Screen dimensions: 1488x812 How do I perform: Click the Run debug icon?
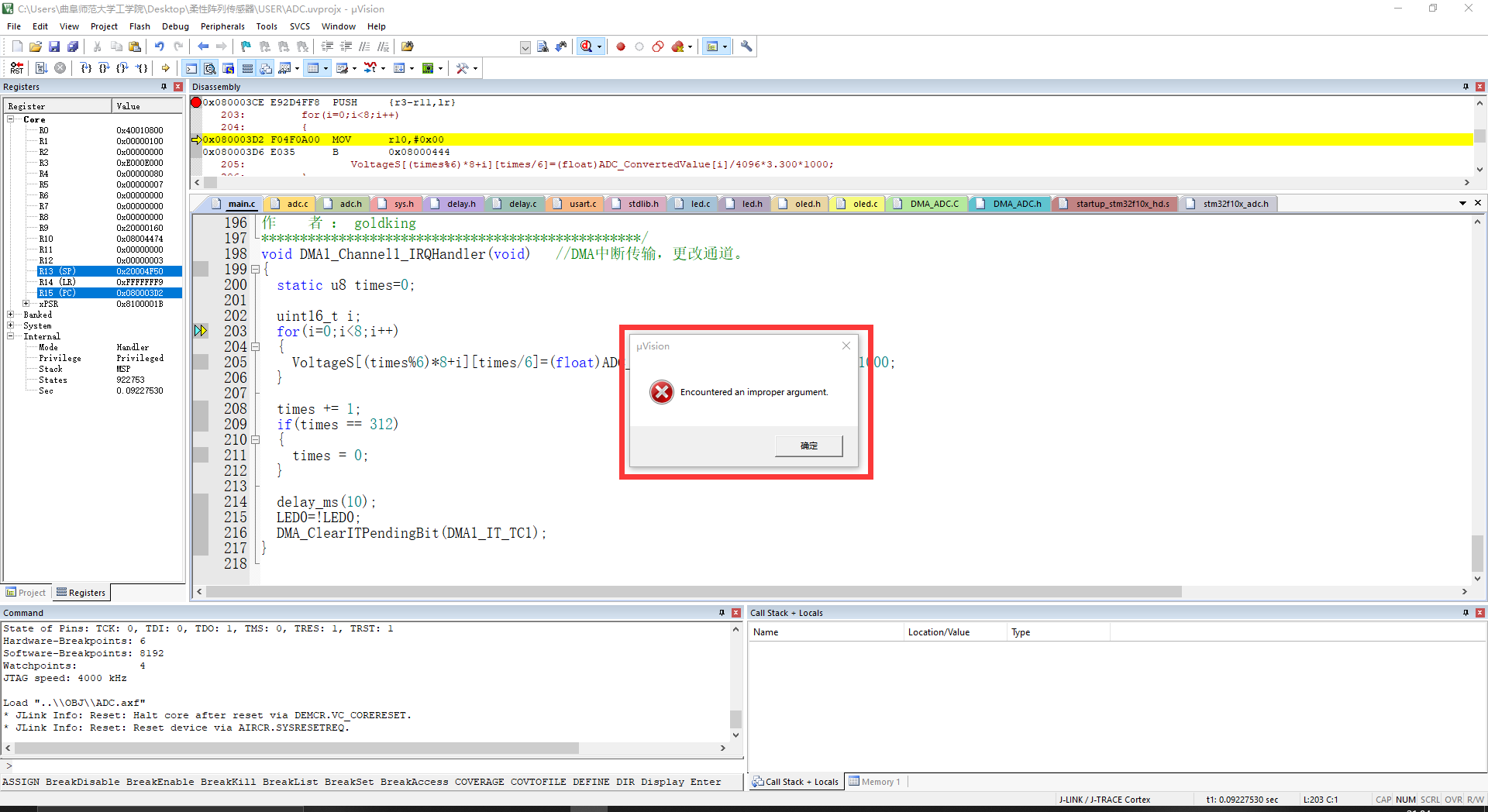click(41, 68)
